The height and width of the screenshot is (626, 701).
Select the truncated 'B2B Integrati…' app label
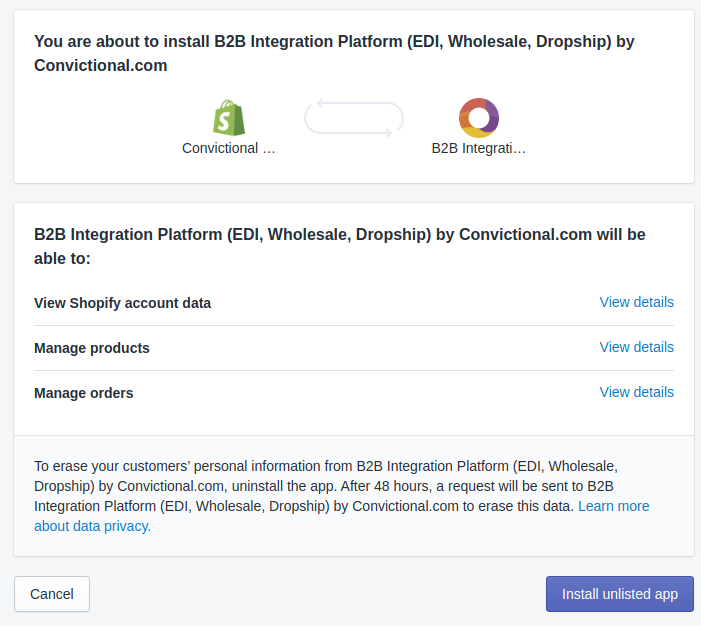coord(478,148)
